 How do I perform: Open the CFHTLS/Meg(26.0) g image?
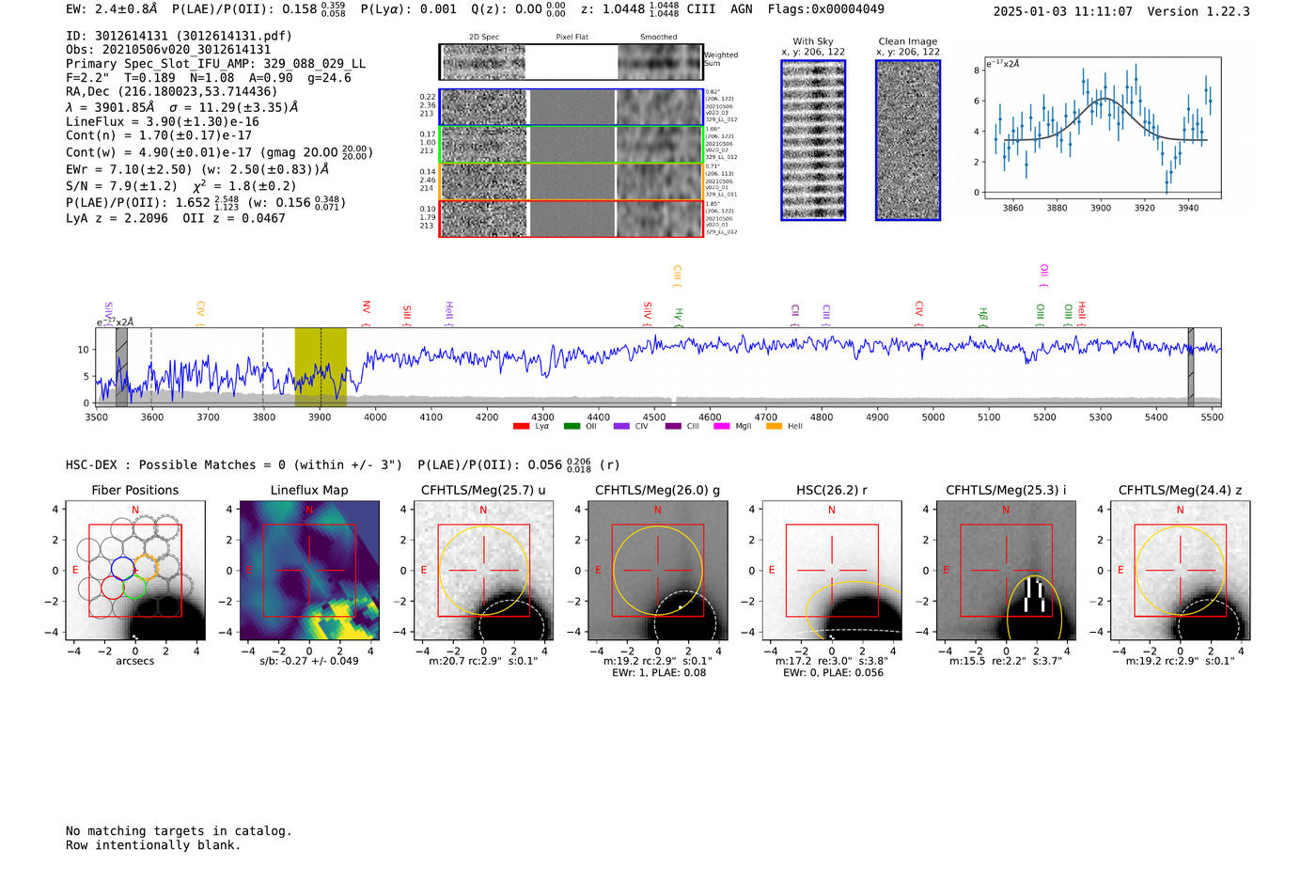(657, 571)
